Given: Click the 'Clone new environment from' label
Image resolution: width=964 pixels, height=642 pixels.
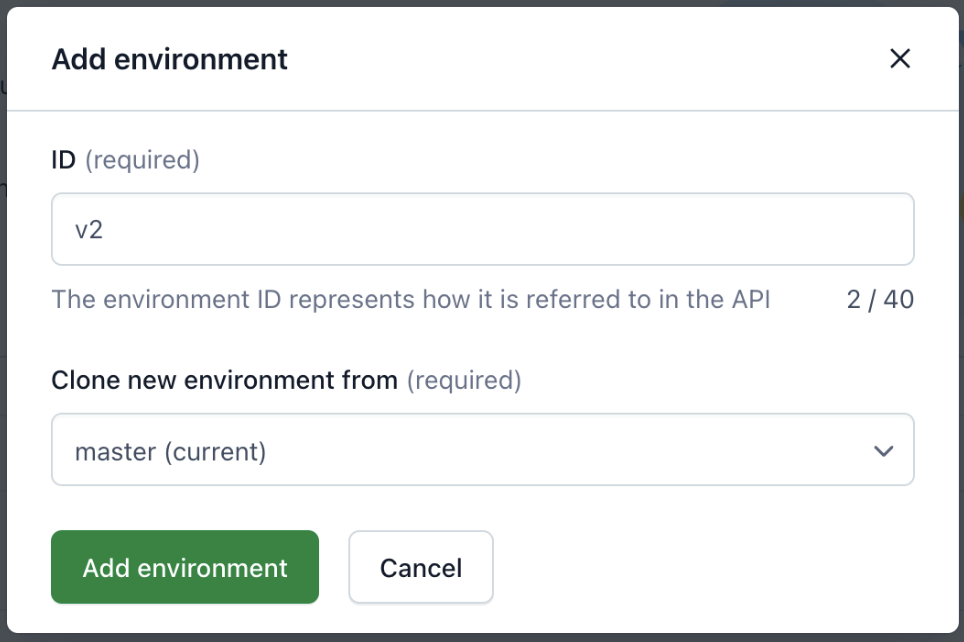Looking at the screenshot, I should click(224, 380).
